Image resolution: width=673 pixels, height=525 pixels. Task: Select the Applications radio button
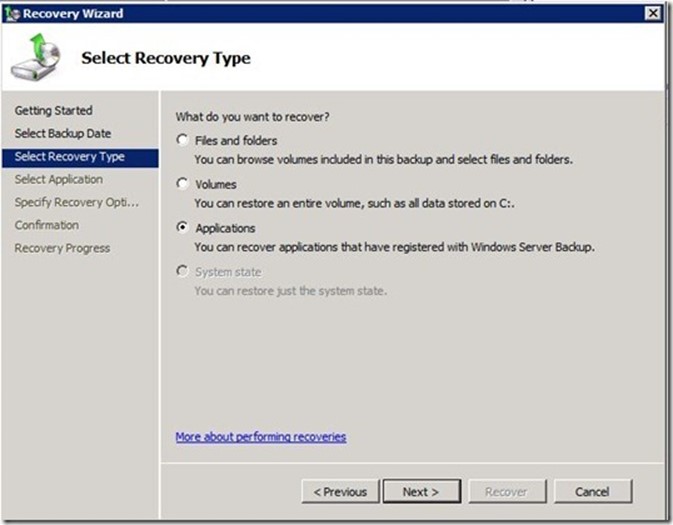click(182, 228)
